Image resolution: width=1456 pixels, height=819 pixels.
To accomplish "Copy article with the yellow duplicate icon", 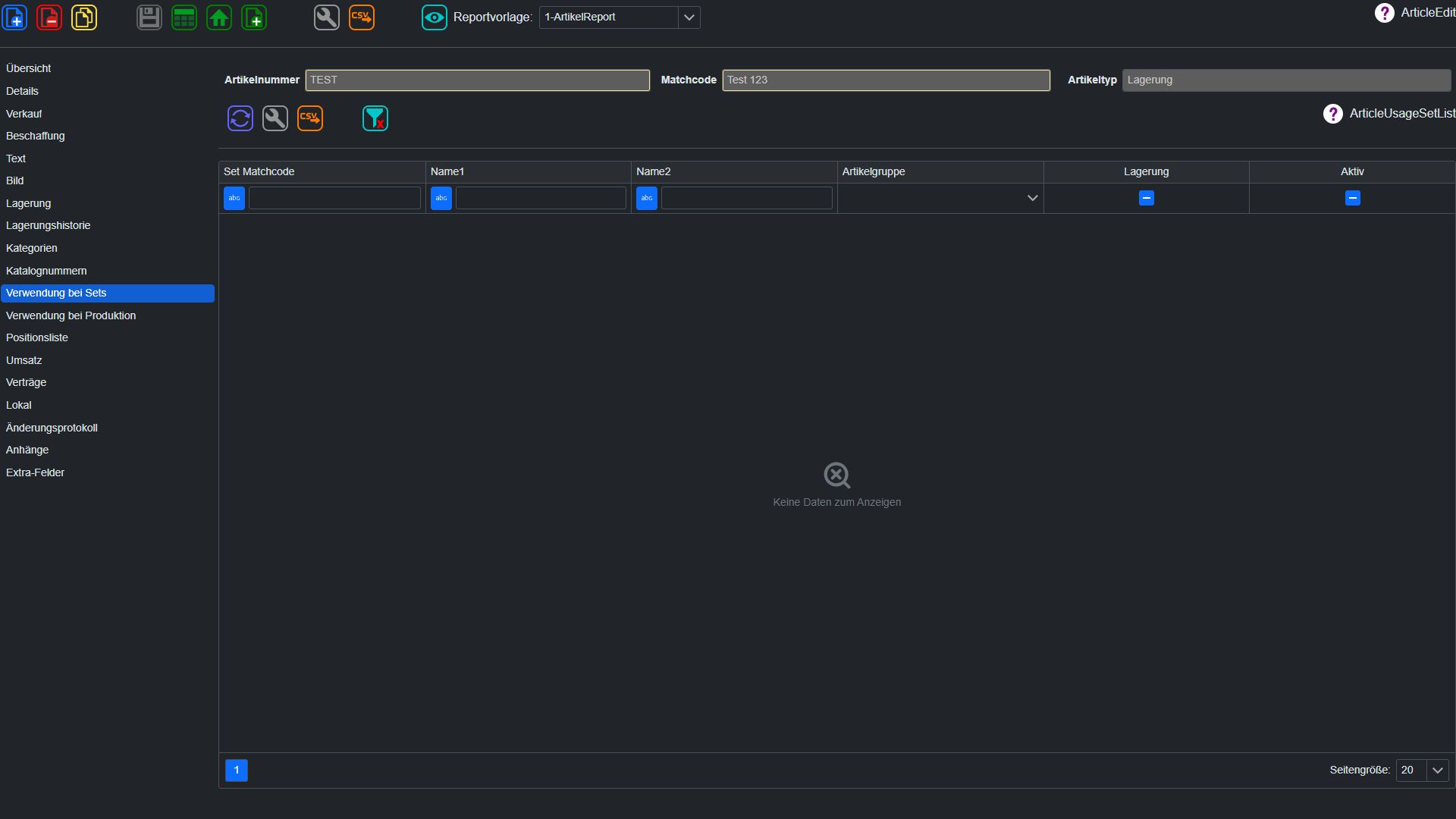I will click(x=84, y=17).
